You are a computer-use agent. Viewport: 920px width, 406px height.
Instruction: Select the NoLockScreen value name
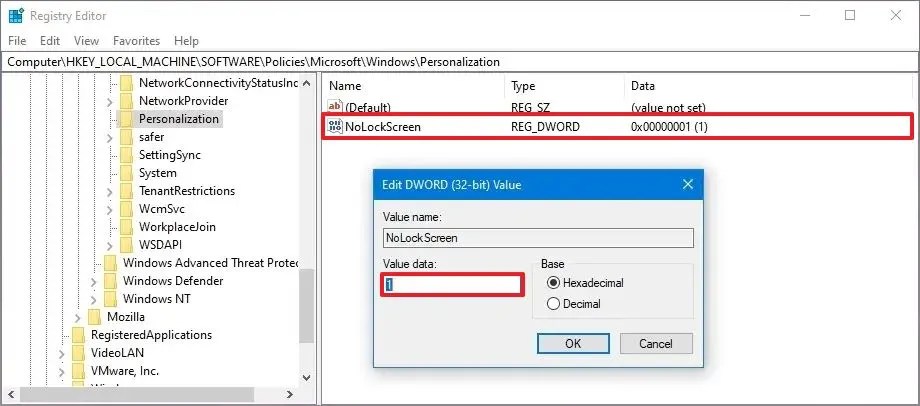[383, 126]
